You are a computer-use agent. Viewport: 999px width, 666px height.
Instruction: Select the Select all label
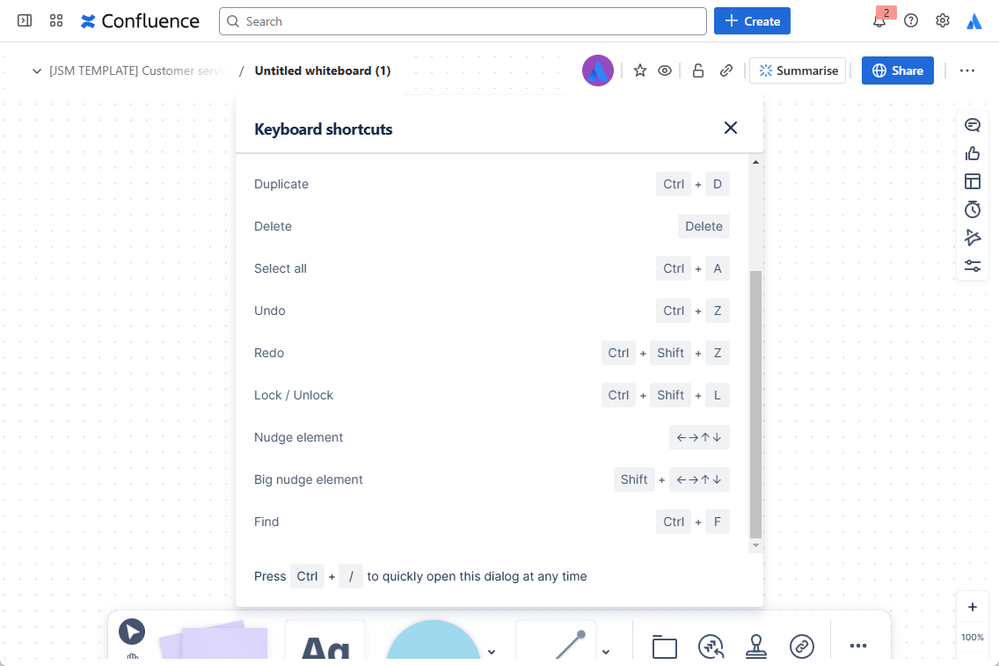click(x=280, y=268)
